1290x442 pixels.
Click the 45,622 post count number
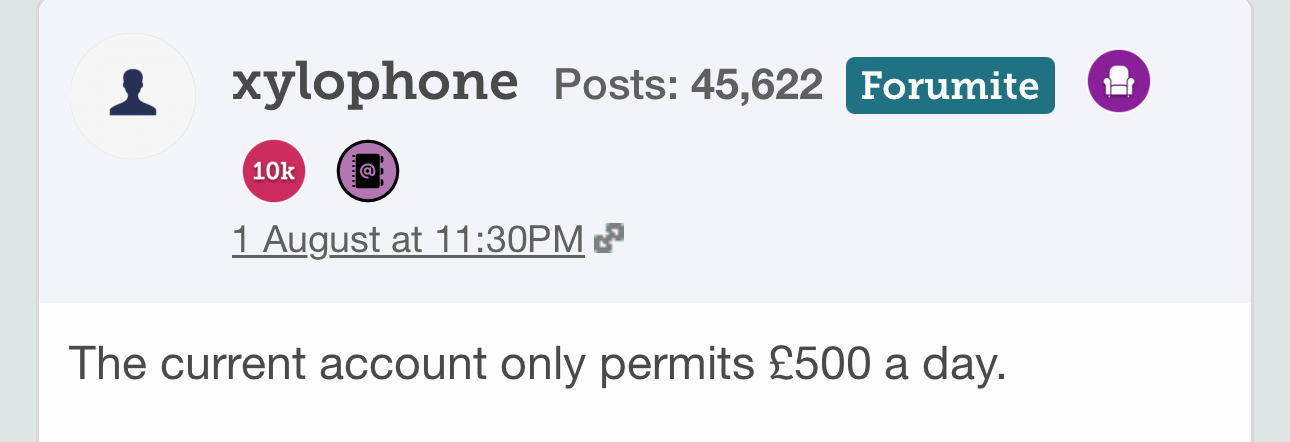click(757, 85)
